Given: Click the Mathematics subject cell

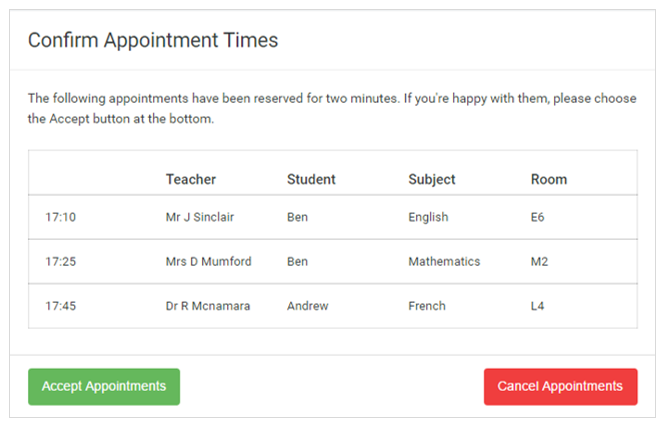Looking at the screenshot, I should click(444, 262).
